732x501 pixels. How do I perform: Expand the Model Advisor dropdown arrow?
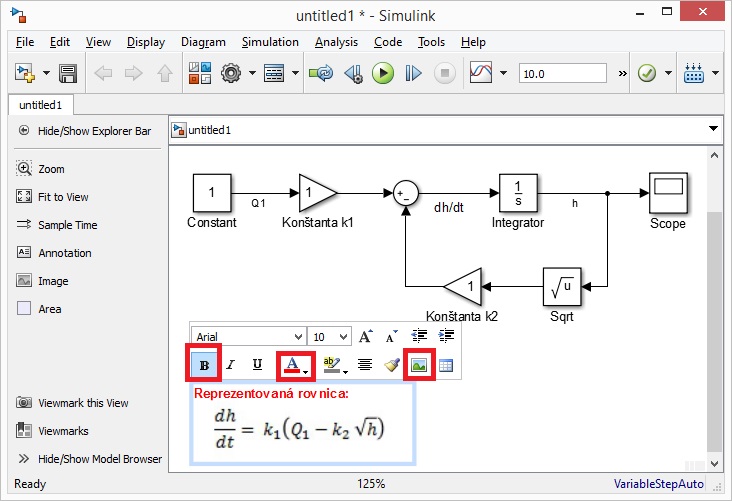(x=668, y=73)
